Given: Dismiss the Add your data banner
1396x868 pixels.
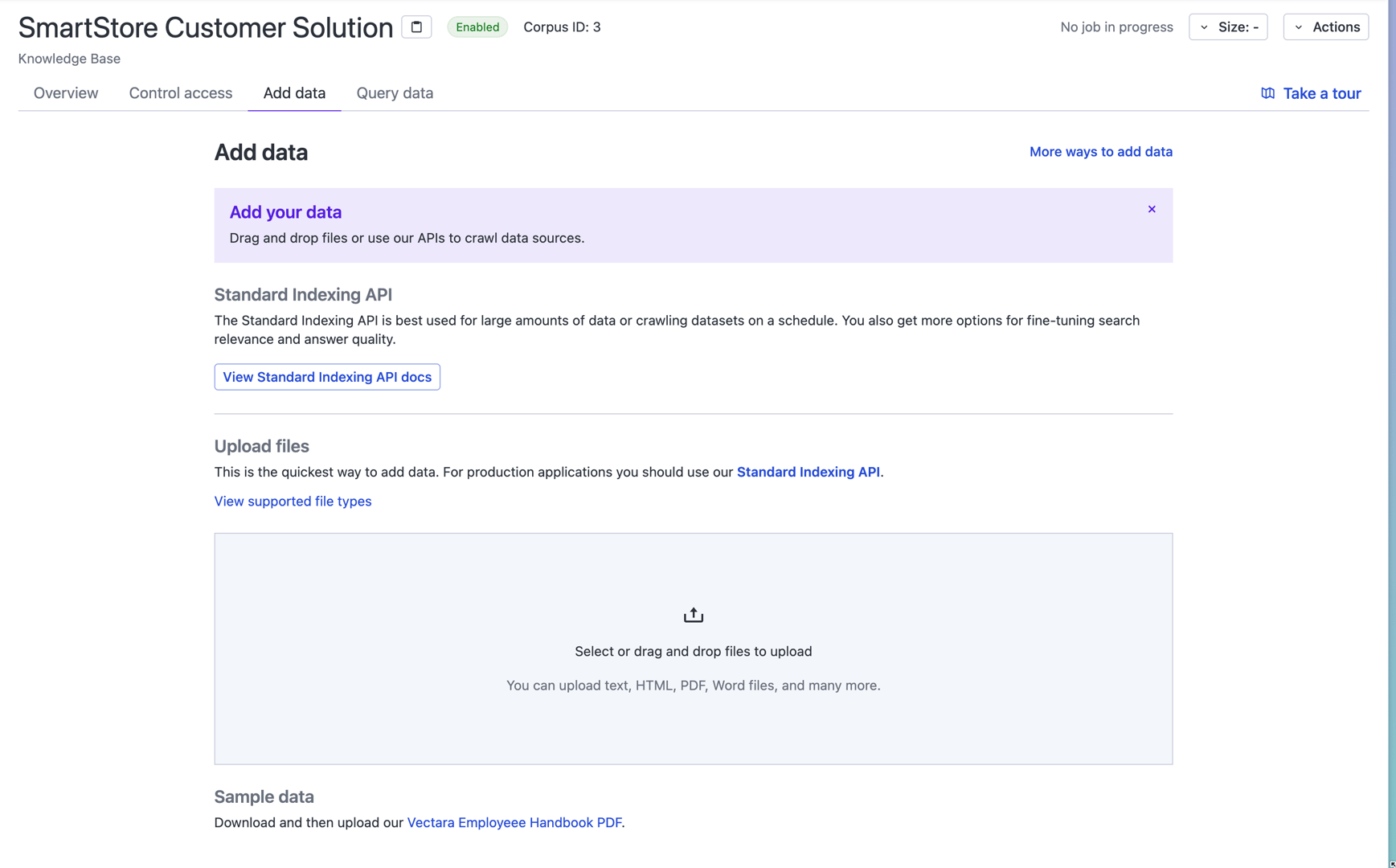Looking at the screenshot, I should point(1152,209).
